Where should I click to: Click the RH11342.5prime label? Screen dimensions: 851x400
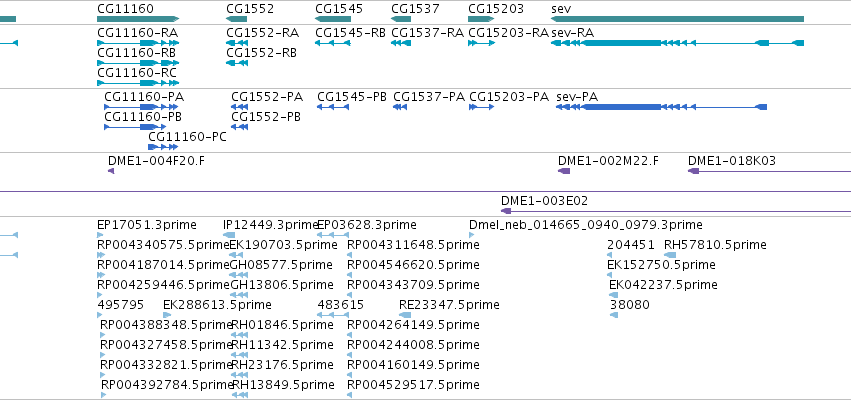click(x=282, y=345)
